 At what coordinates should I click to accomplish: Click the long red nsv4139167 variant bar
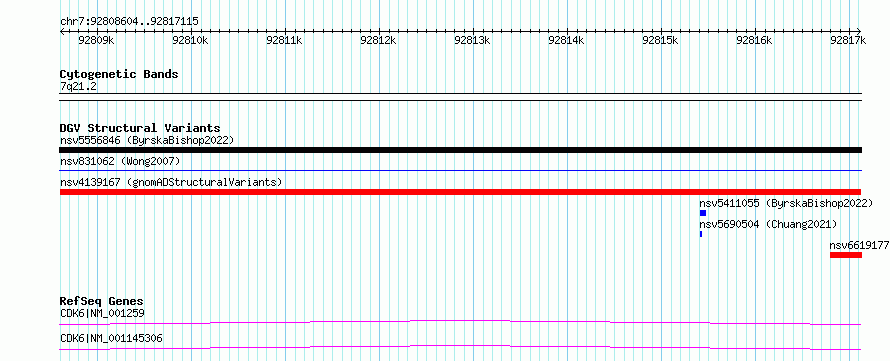pos(460,192)
